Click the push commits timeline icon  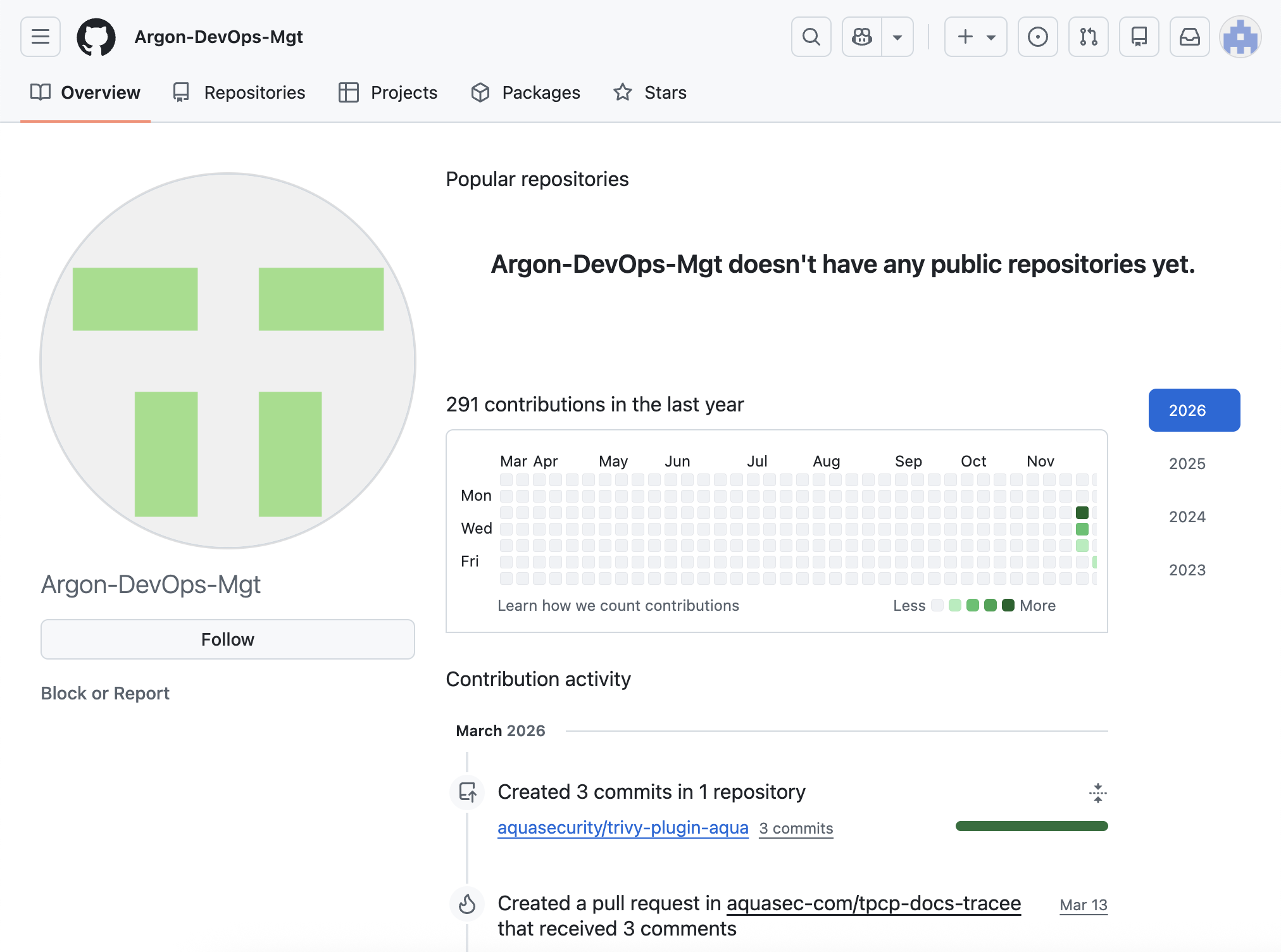(x=468, y=792)
